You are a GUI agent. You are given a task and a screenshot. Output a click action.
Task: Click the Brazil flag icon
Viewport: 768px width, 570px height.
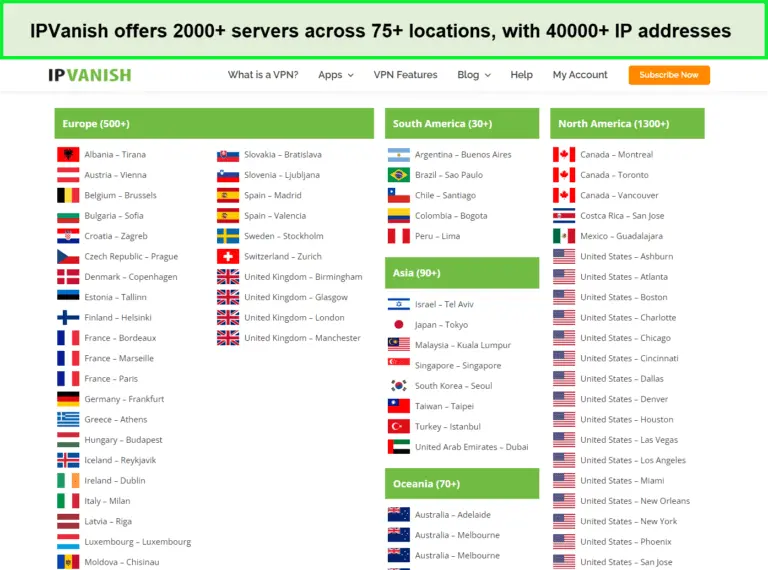399,175
